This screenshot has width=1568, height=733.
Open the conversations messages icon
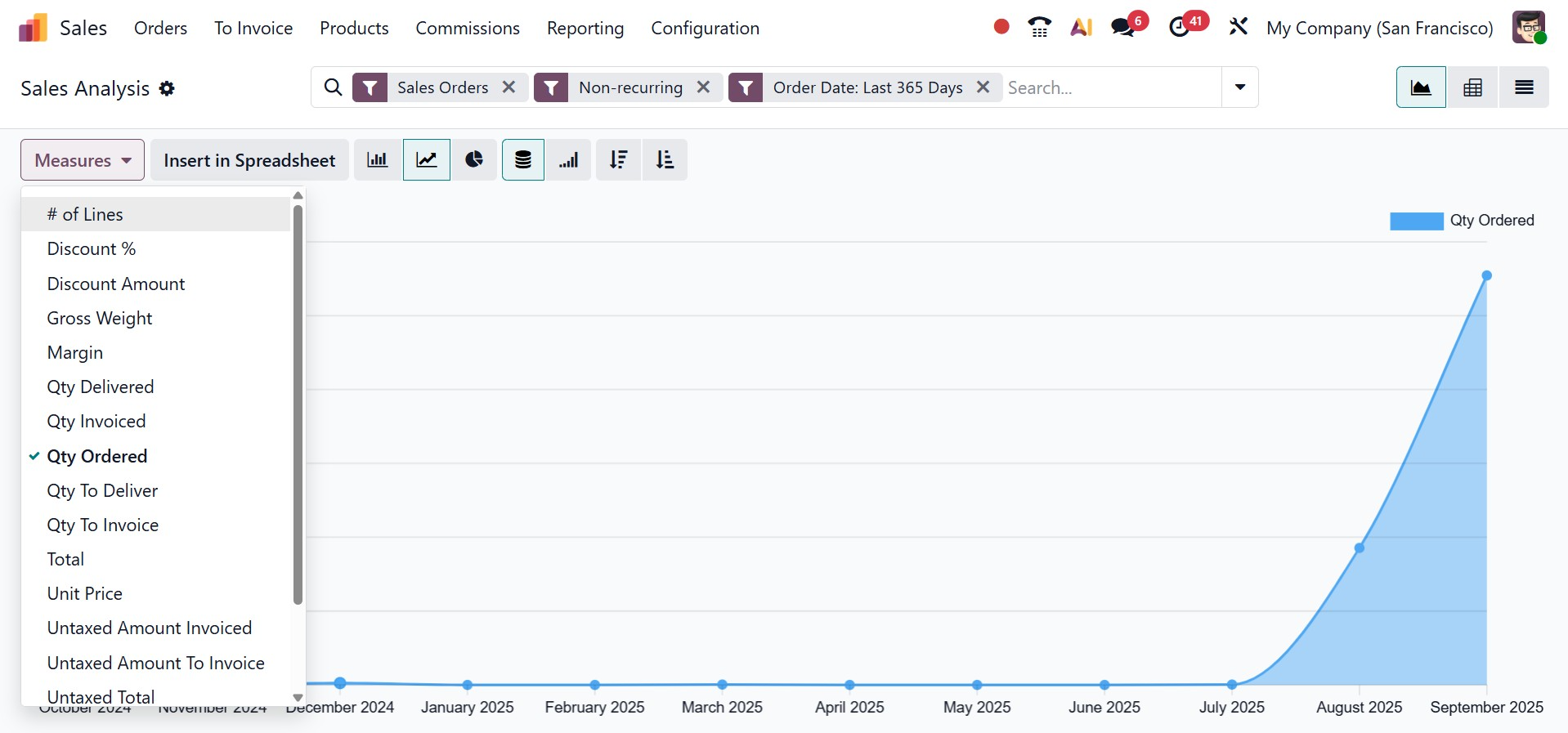click(x=1123, y=27)
